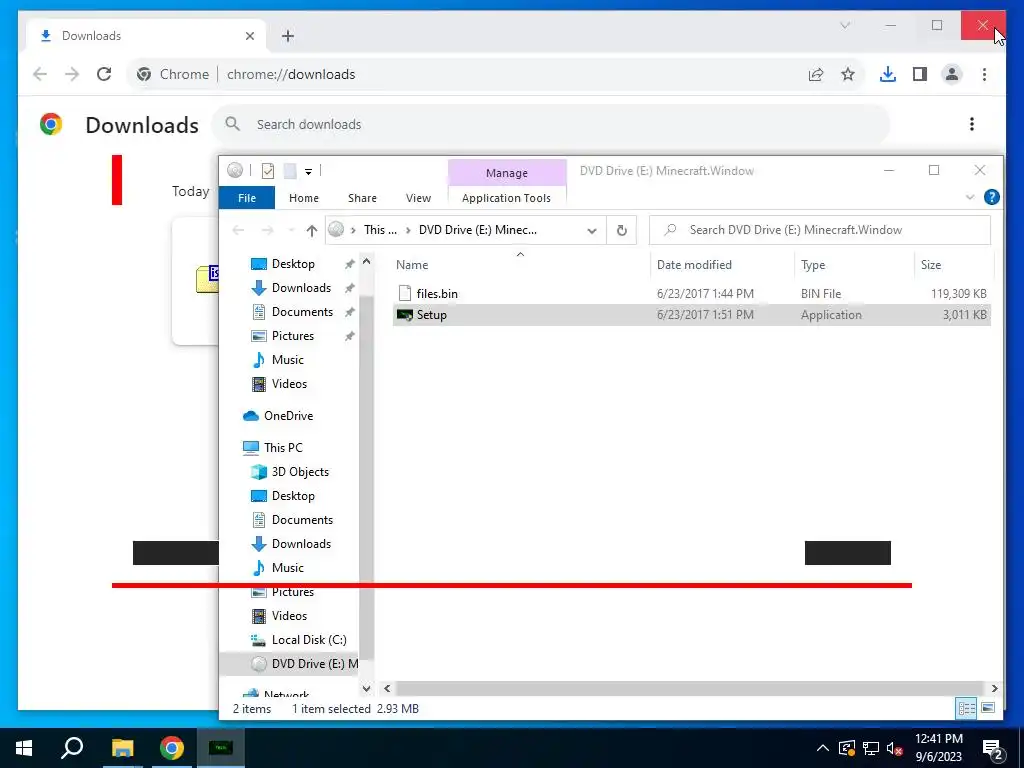The image size is (1024, 768).
Task: Open Music under Quick access
Action: coord(287,360)
